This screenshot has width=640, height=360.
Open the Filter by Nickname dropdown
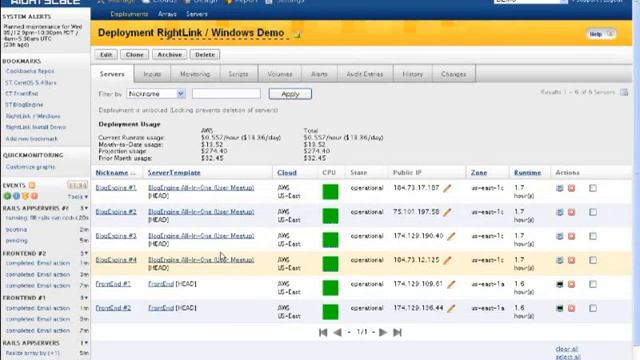click(x=156, y=94)
